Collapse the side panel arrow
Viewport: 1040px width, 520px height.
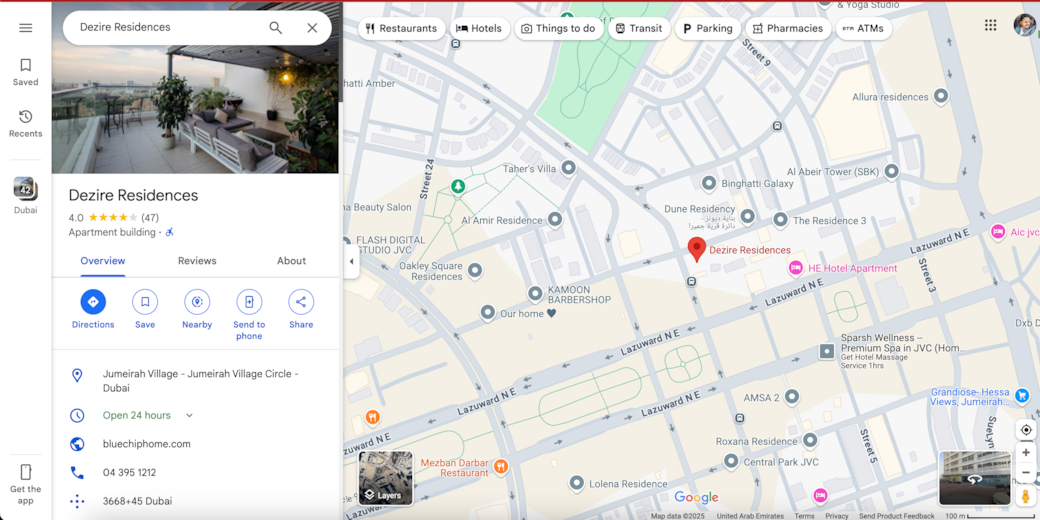[x=352, y=261]
